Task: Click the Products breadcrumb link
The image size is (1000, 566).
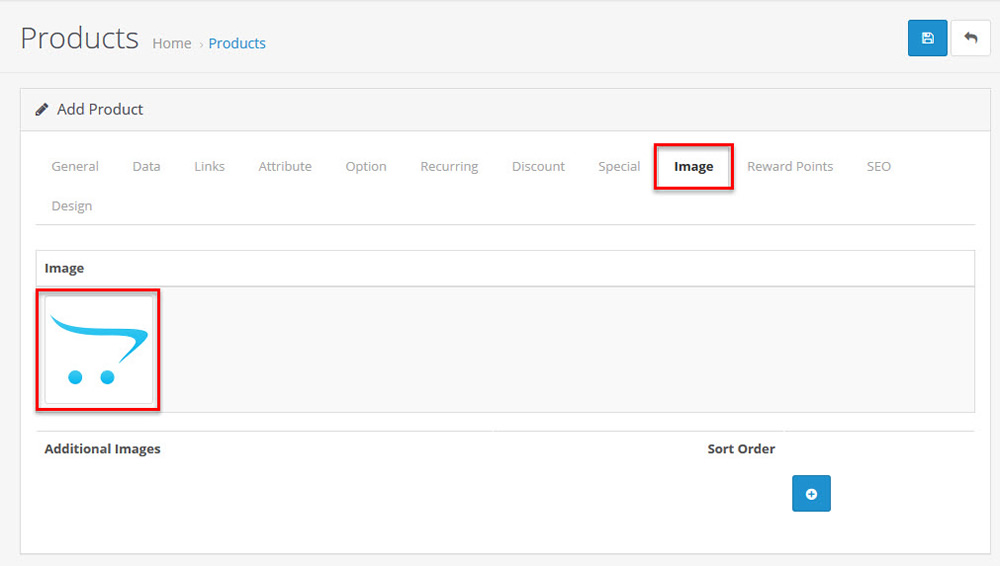Action: pyautogui.click(x=237, y=44)
